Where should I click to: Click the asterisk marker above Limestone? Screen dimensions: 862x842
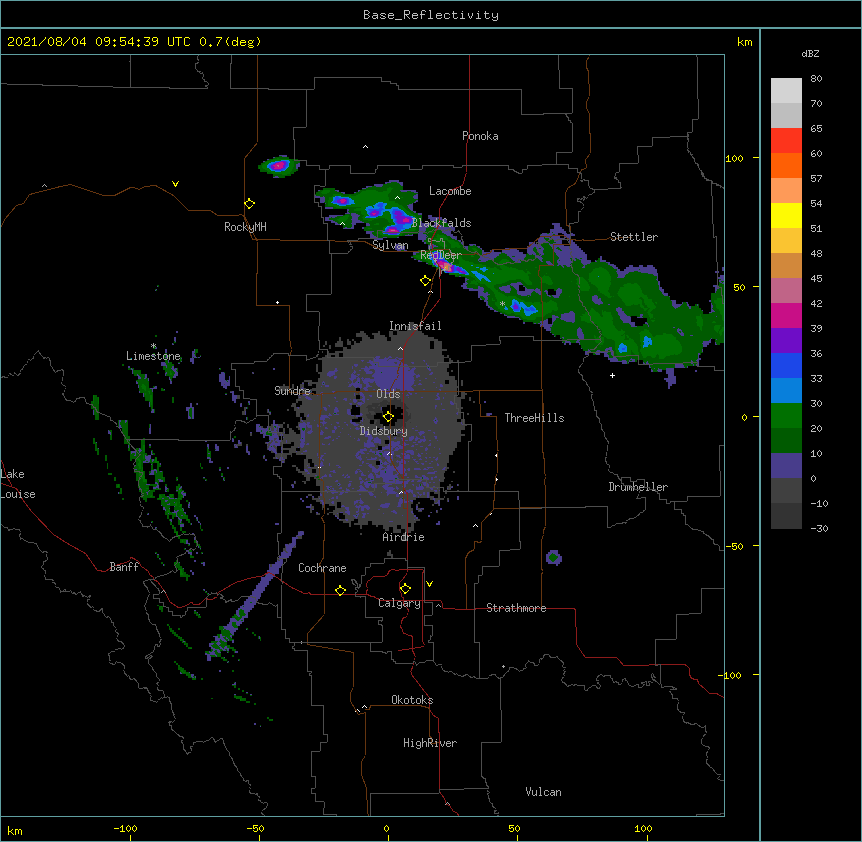154,346
